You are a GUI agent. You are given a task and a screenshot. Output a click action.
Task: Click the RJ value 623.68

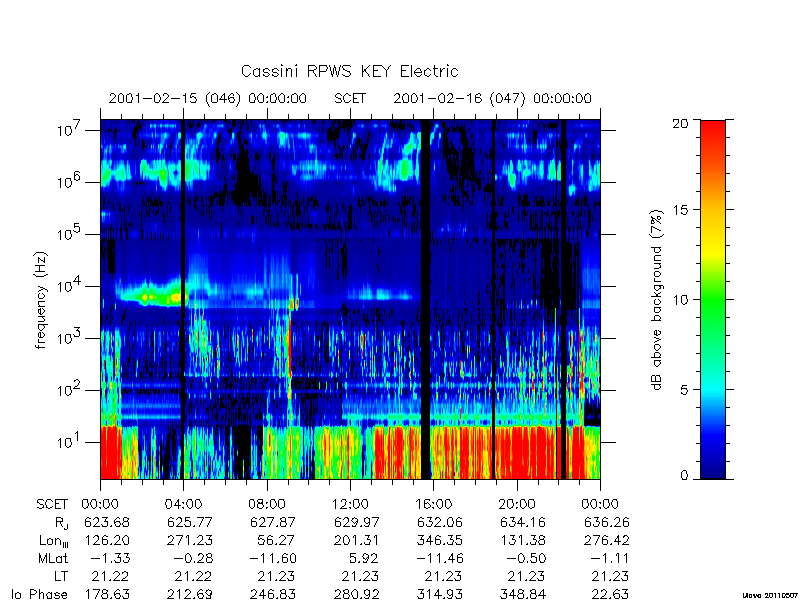[x=107, y=522]
